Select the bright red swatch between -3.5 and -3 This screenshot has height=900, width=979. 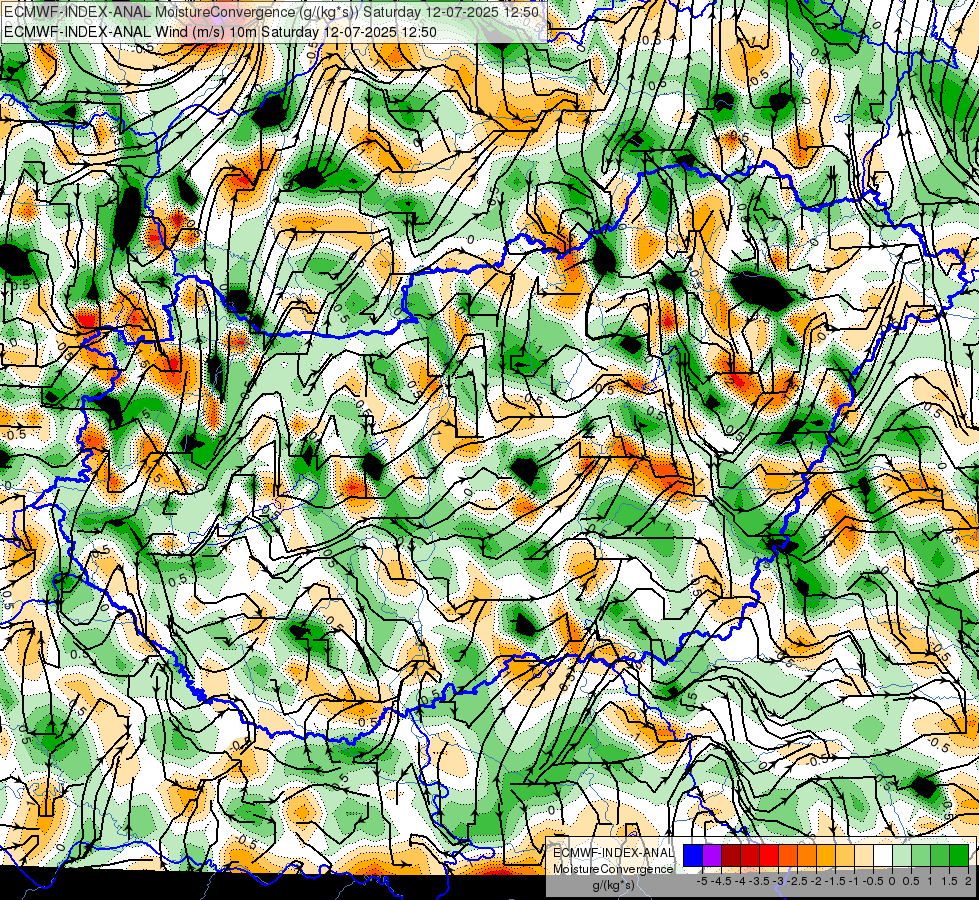coord(769,855)
